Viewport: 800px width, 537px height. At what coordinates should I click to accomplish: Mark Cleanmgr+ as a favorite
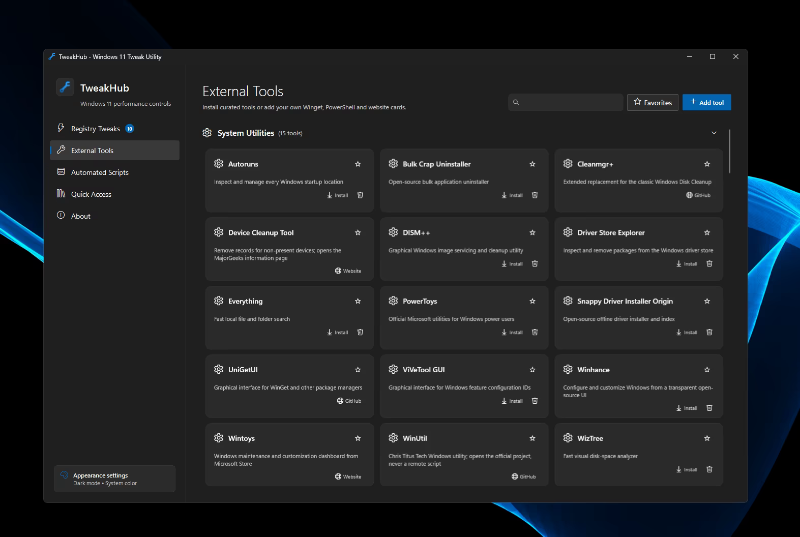point(707,164)
